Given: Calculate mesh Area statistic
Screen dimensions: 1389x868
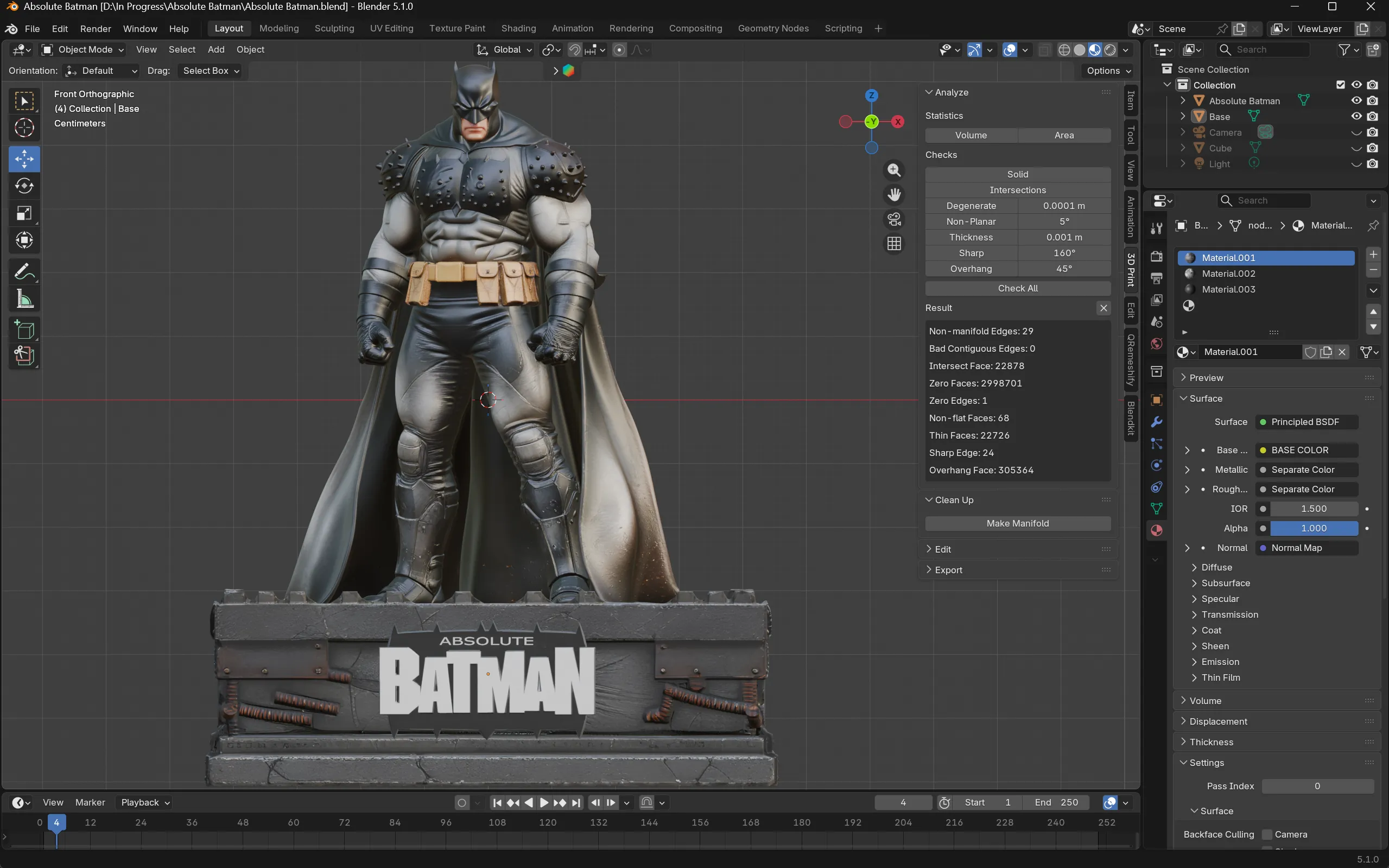Looking at the screenshot, I should point(1064,136).
